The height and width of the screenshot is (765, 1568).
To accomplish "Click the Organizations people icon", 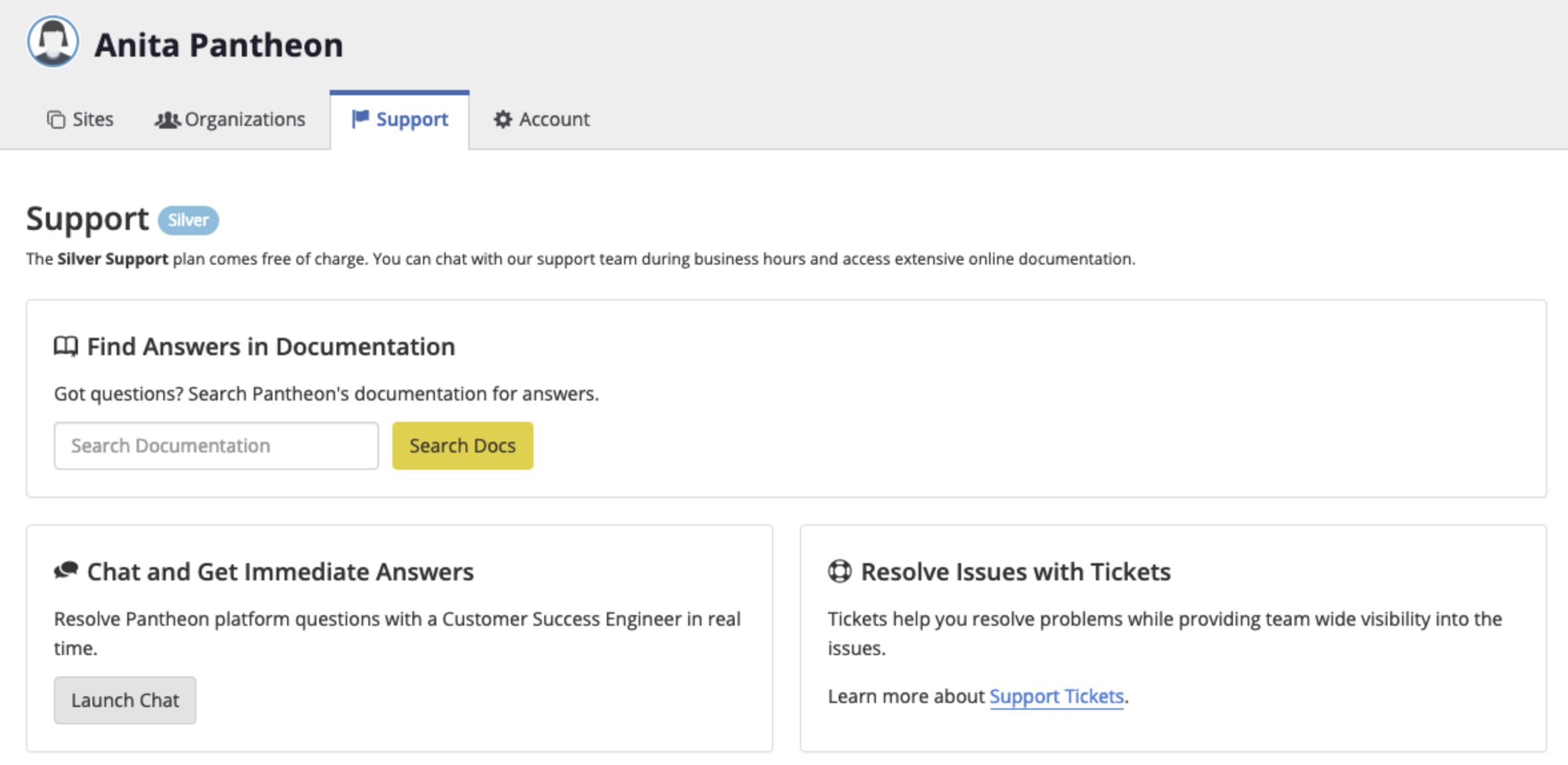I will point(168,119).
